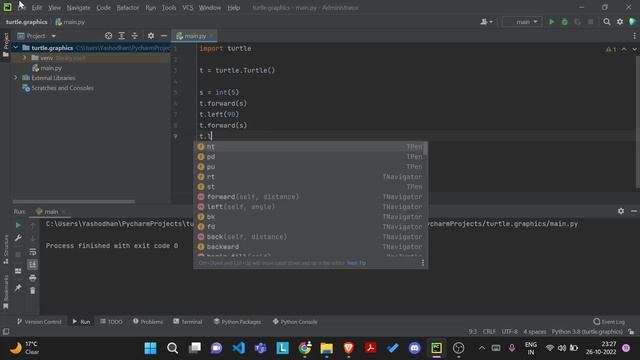Open the Navigate menu

(78, 8)
